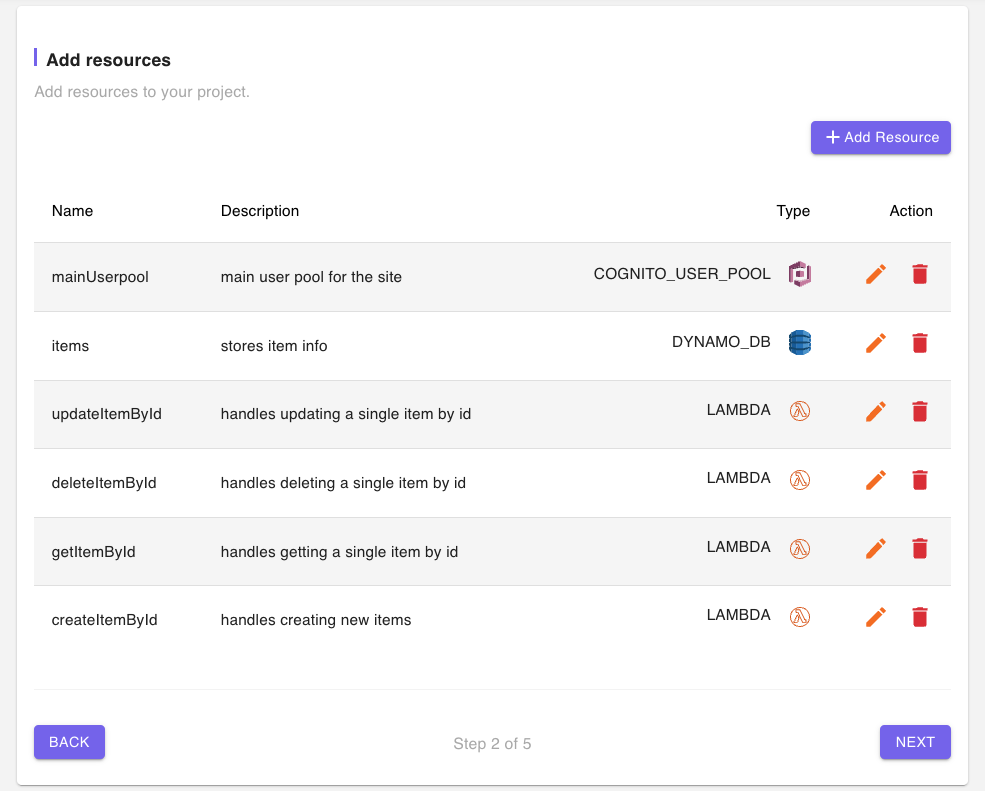Click 'Add resources to your project.' subtitle

(x=142, y=92)
